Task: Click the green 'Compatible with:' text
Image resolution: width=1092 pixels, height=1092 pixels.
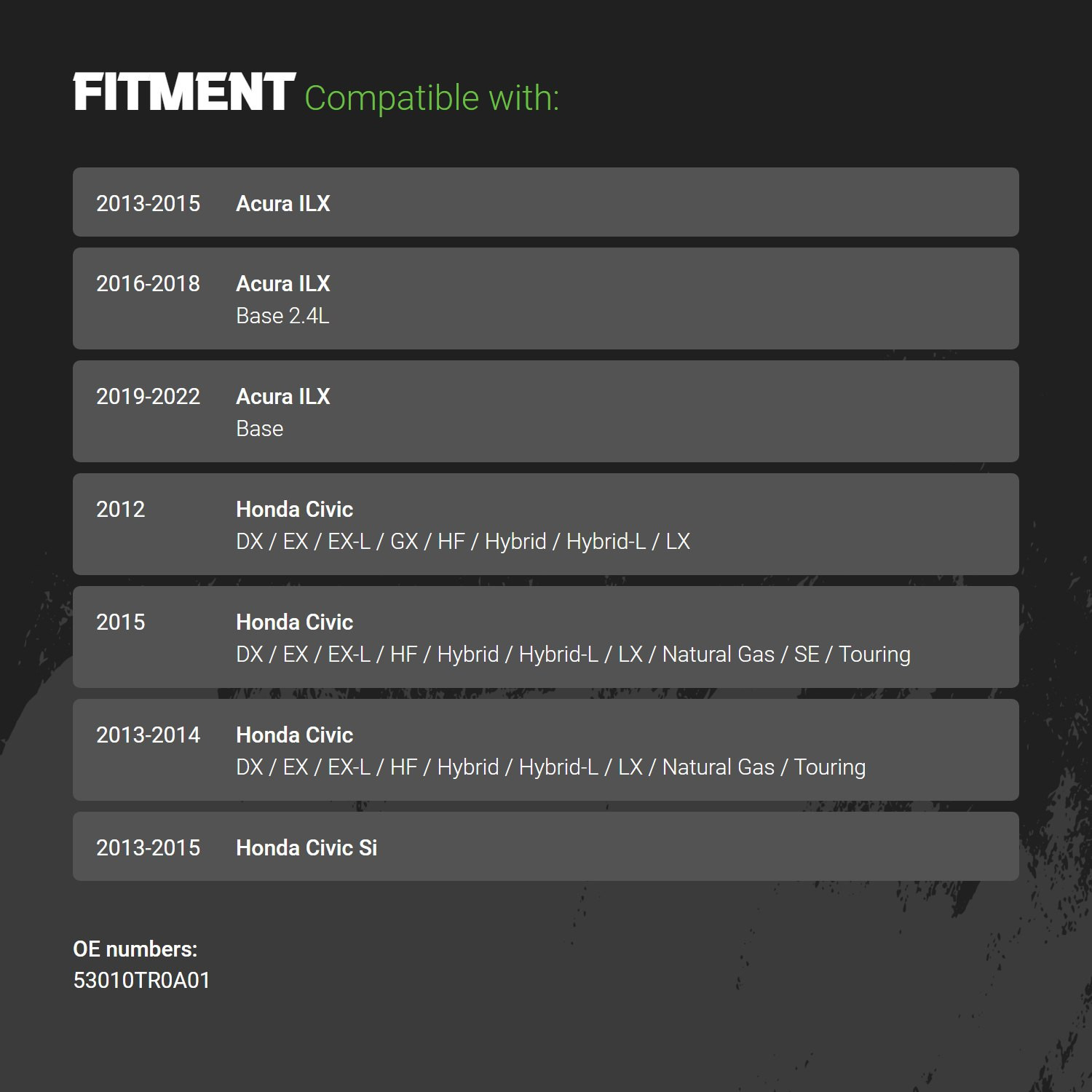Action: (x=432, y=98)
